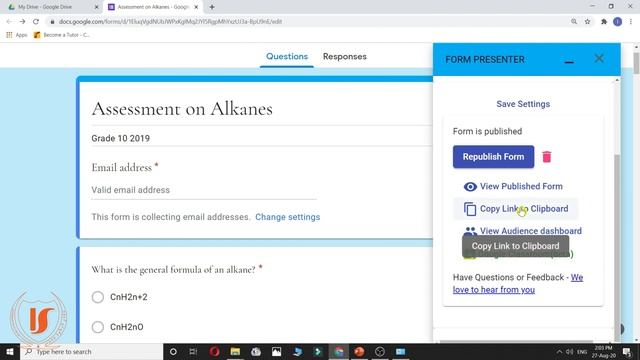The height and width of the screenshot is (360, 640).
Task: Open the Photos app on the taskbar
Action: tap(276, 352)
